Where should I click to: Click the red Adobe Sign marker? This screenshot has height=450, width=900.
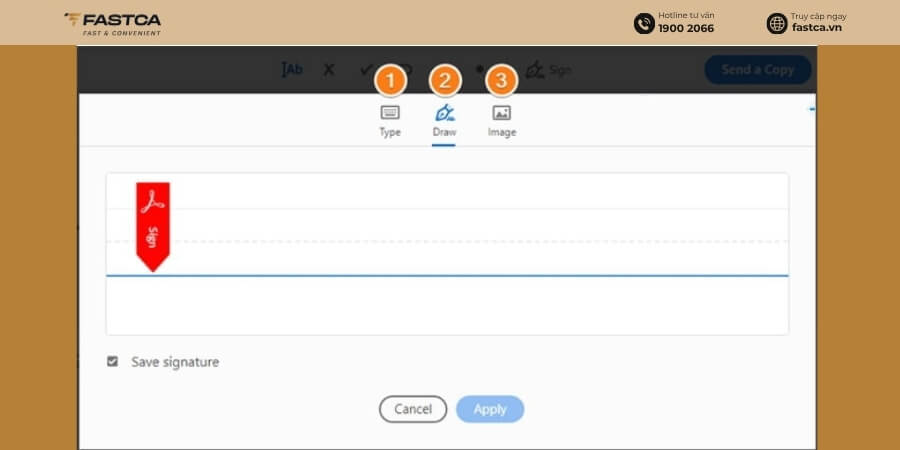click(x=153, y=227)
